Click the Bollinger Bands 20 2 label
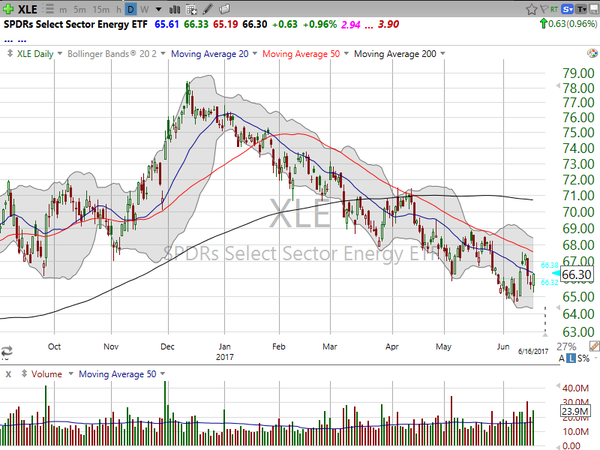Screen dimensions: 600x450 [x=112, y=54]
